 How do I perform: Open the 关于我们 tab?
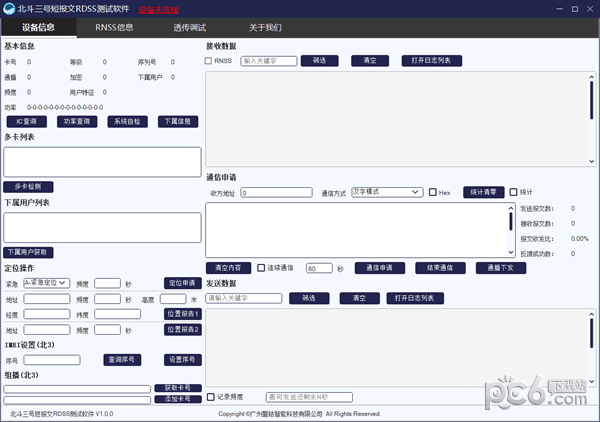265,27
